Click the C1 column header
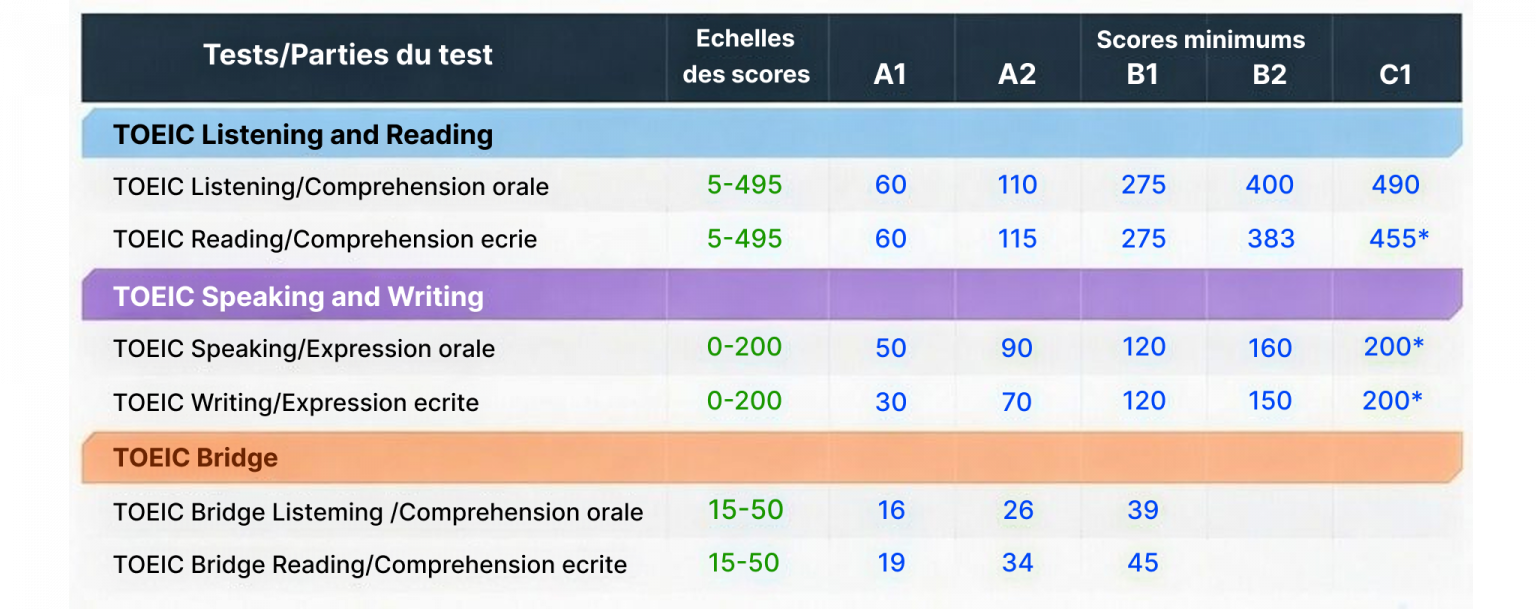 (1395, 75)
